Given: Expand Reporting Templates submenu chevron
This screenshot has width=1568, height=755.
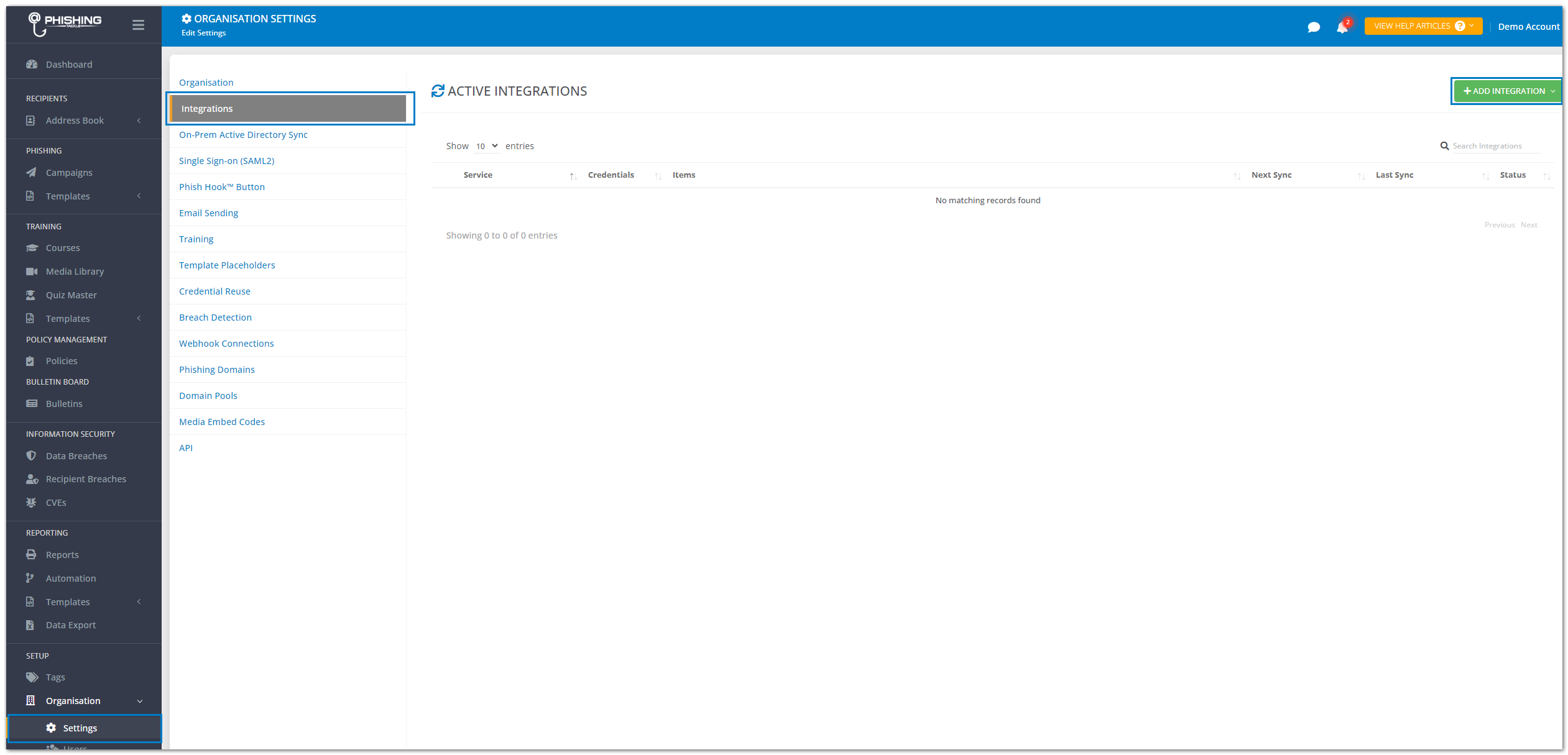Looking at the screenshot, I should point(139,602).
